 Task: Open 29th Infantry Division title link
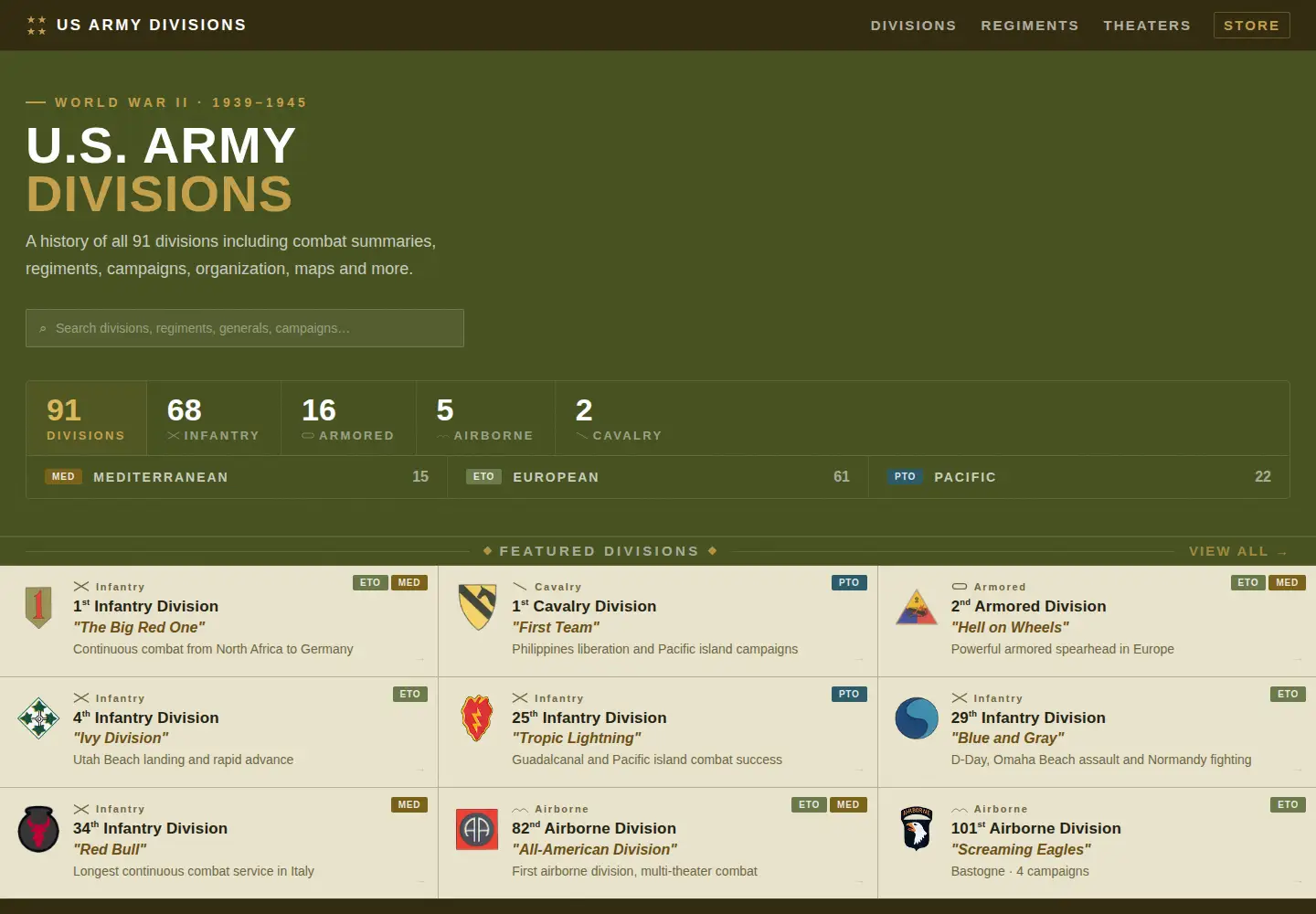point(1028,717)
